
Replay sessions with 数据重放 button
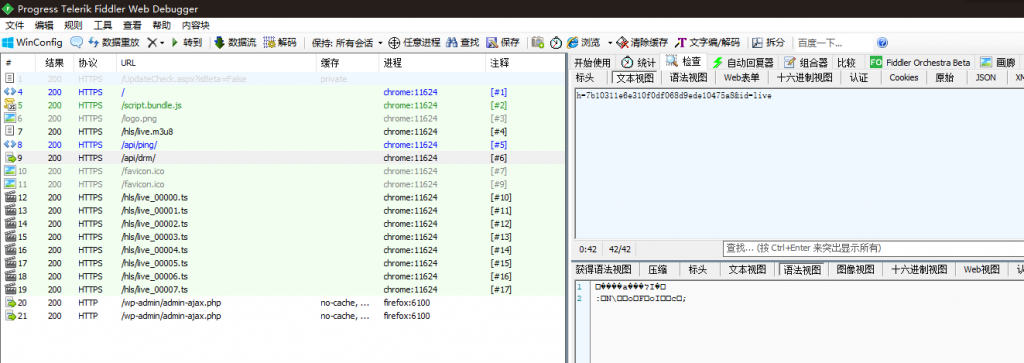(114, 42)
